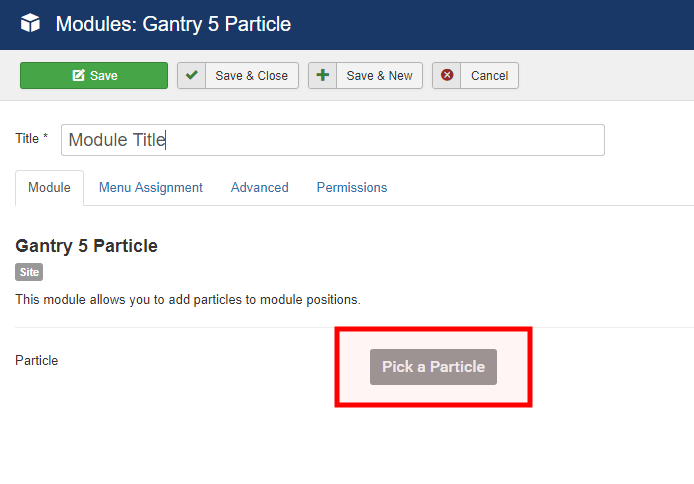Switch to the Menu Assignment tab
The height and width of the screenshot is (484, 694).
point(151,188)
